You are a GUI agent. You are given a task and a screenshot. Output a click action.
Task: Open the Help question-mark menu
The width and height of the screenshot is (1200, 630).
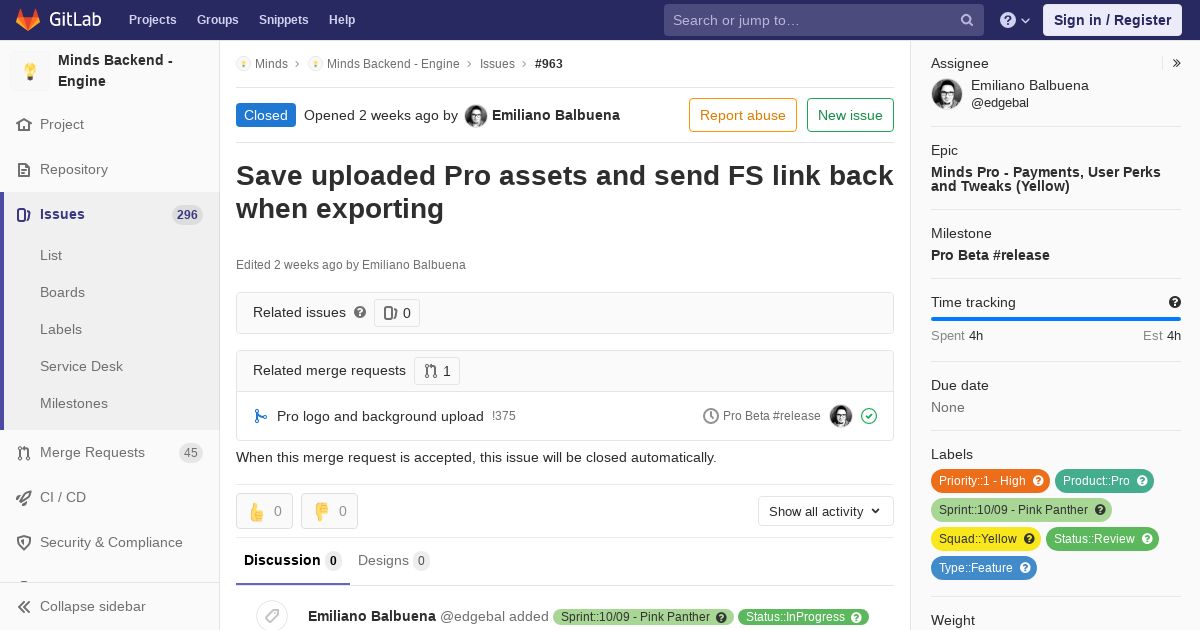pyautogui.click(x=1015, y=20)
